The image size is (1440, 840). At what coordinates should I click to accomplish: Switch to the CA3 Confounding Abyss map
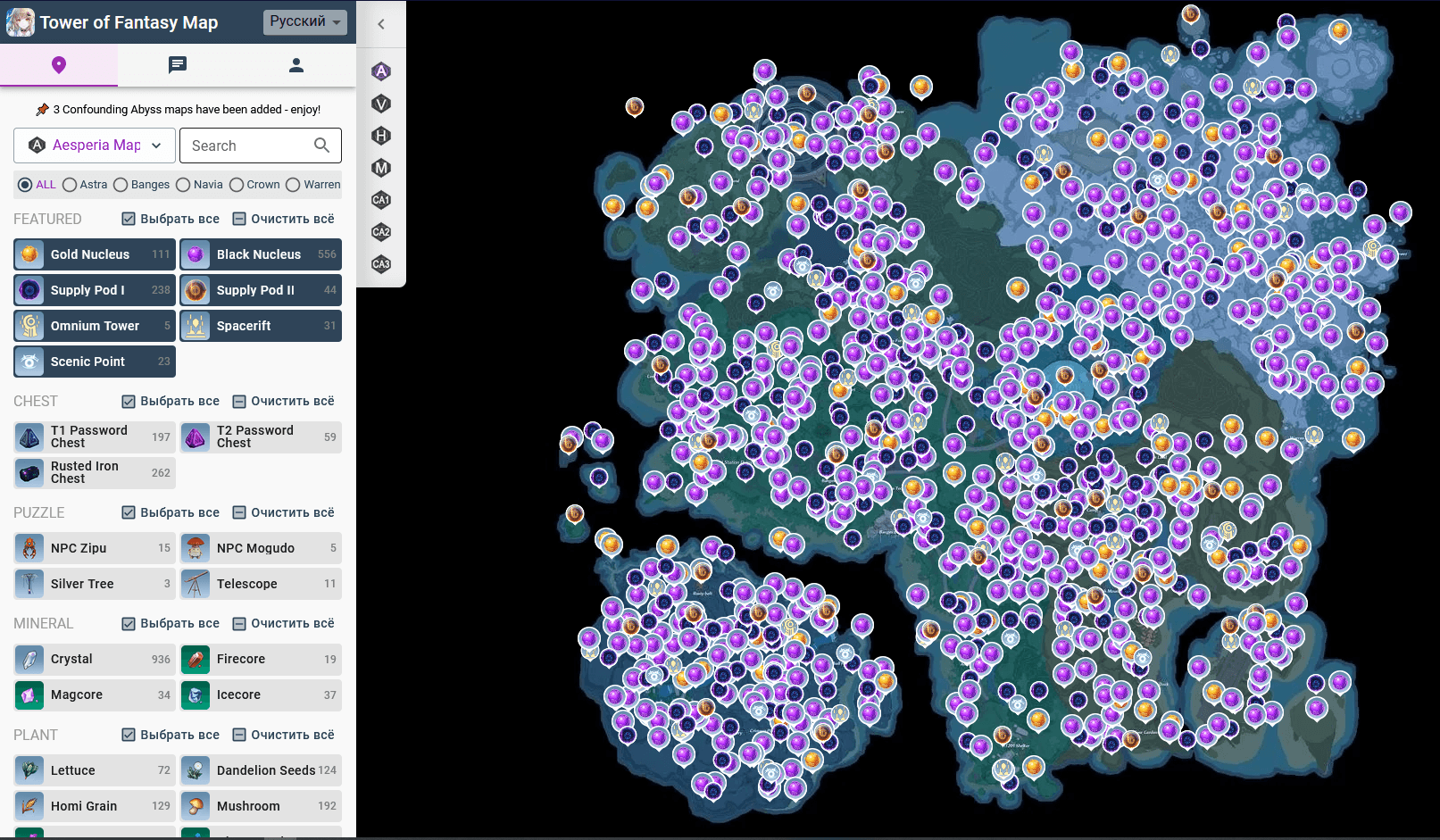381,264
